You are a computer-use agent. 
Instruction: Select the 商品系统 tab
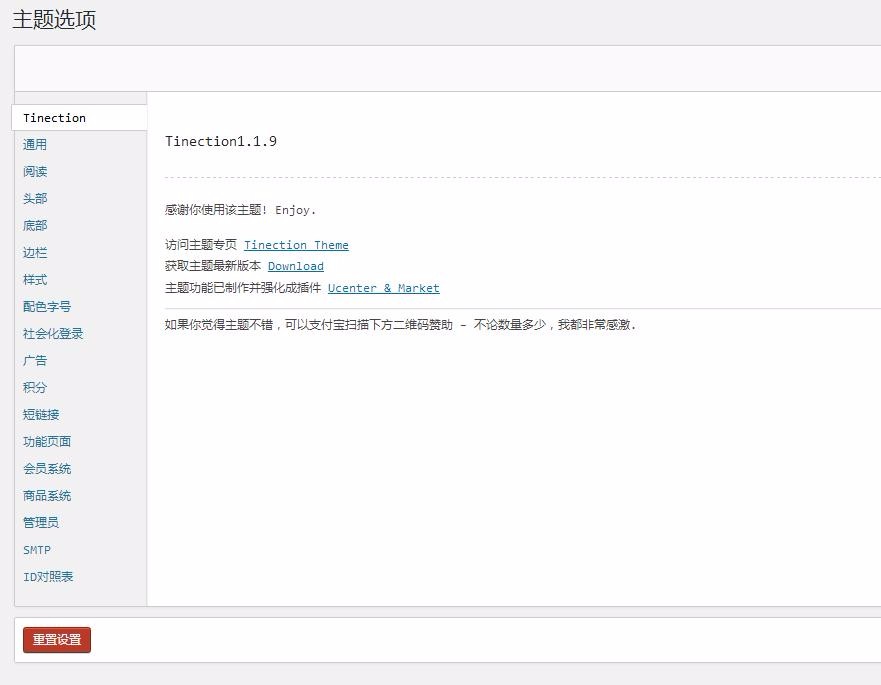46,495
